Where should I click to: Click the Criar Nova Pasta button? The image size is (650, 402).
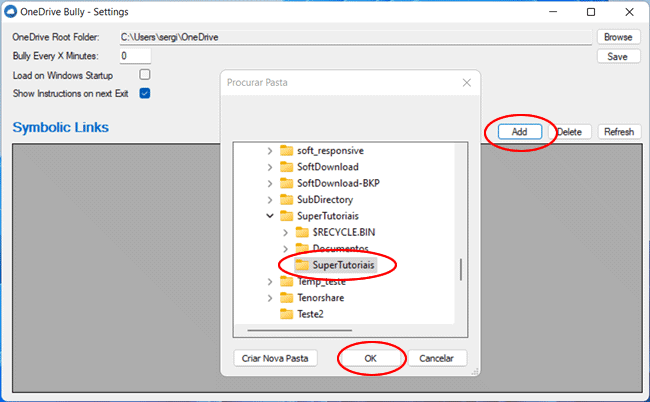click(x=275, y=358)
